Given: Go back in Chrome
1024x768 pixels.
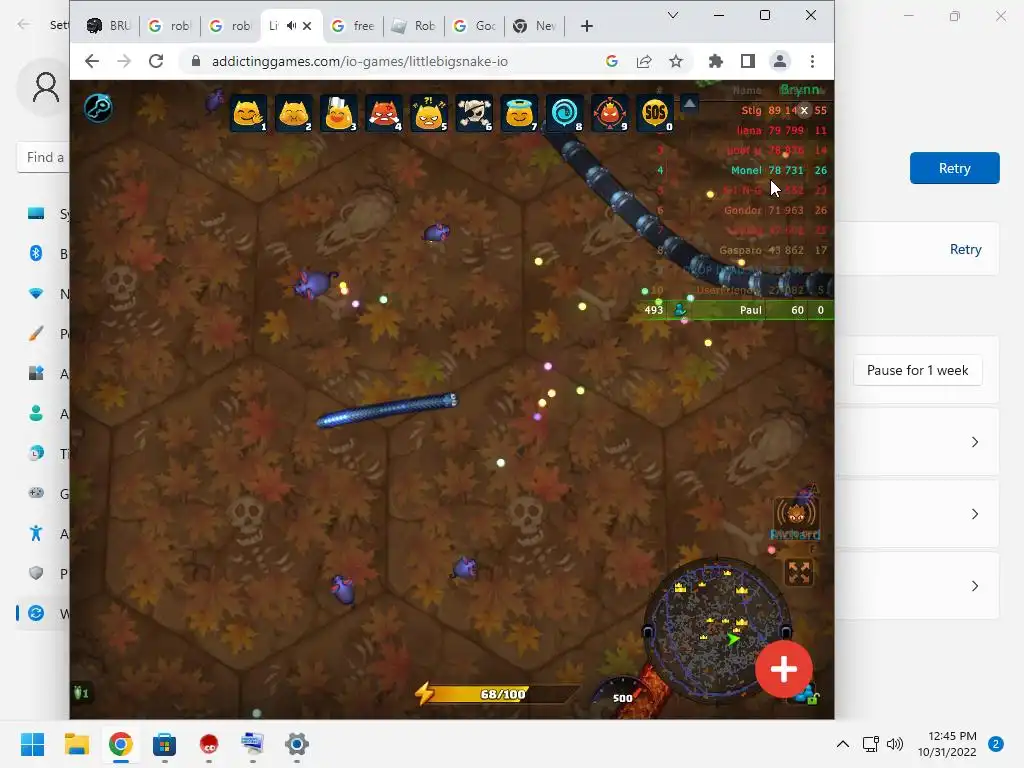Looking at the screenshot, I should [92, 61].
